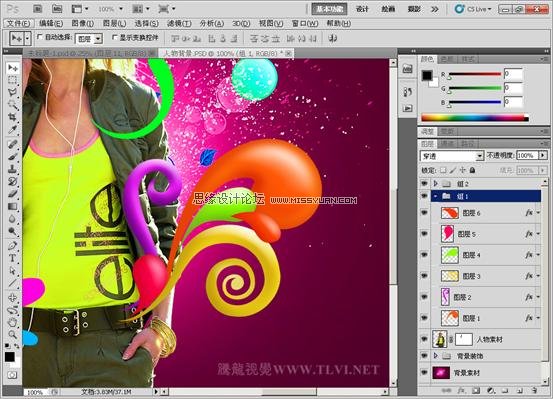Select the History Brush tool
Viewport: 553px width, 399px height.
click(x=13, y=181)
